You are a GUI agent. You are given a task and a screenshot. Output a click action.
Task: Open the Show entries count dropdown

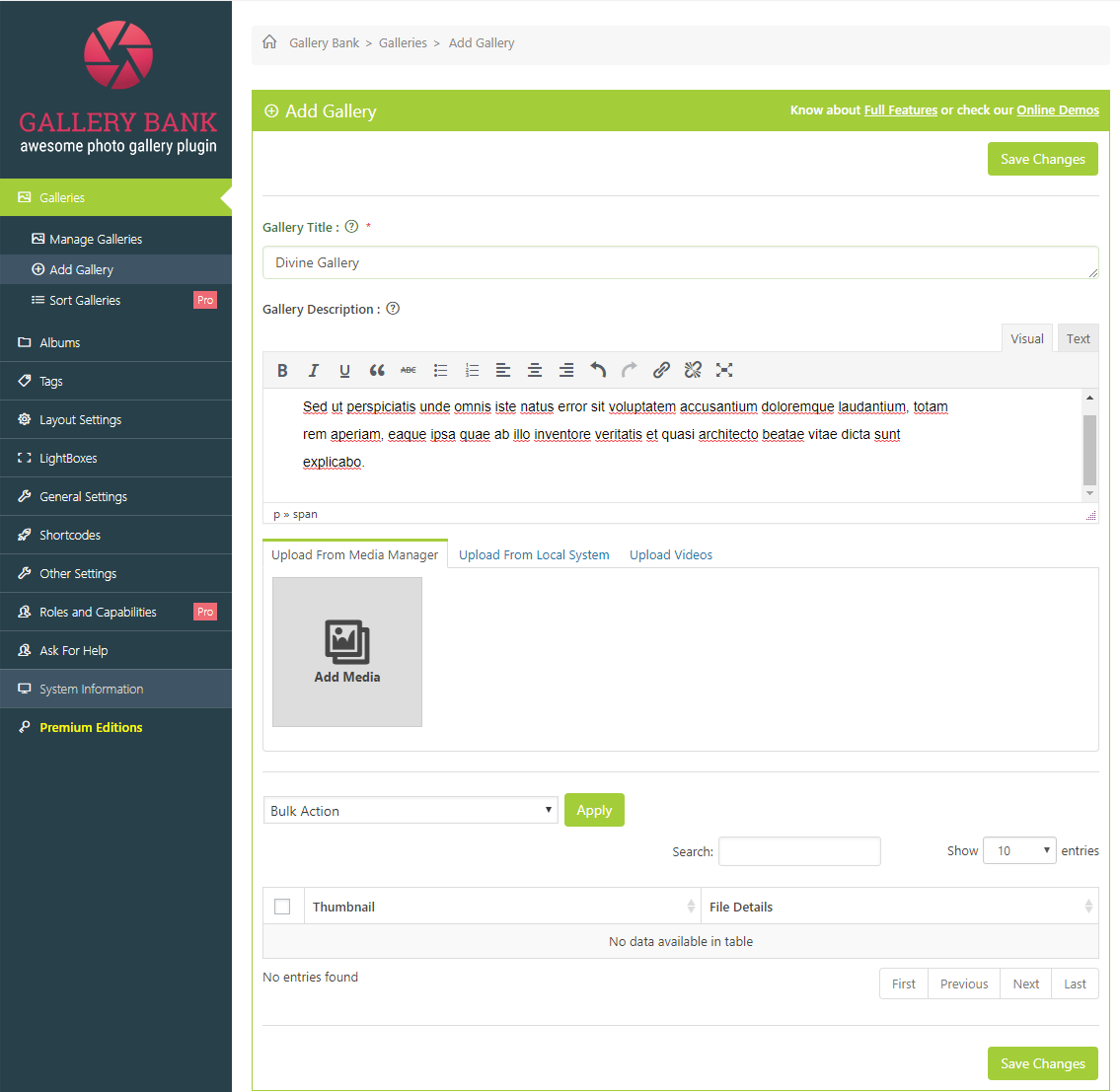[1019, 850]
